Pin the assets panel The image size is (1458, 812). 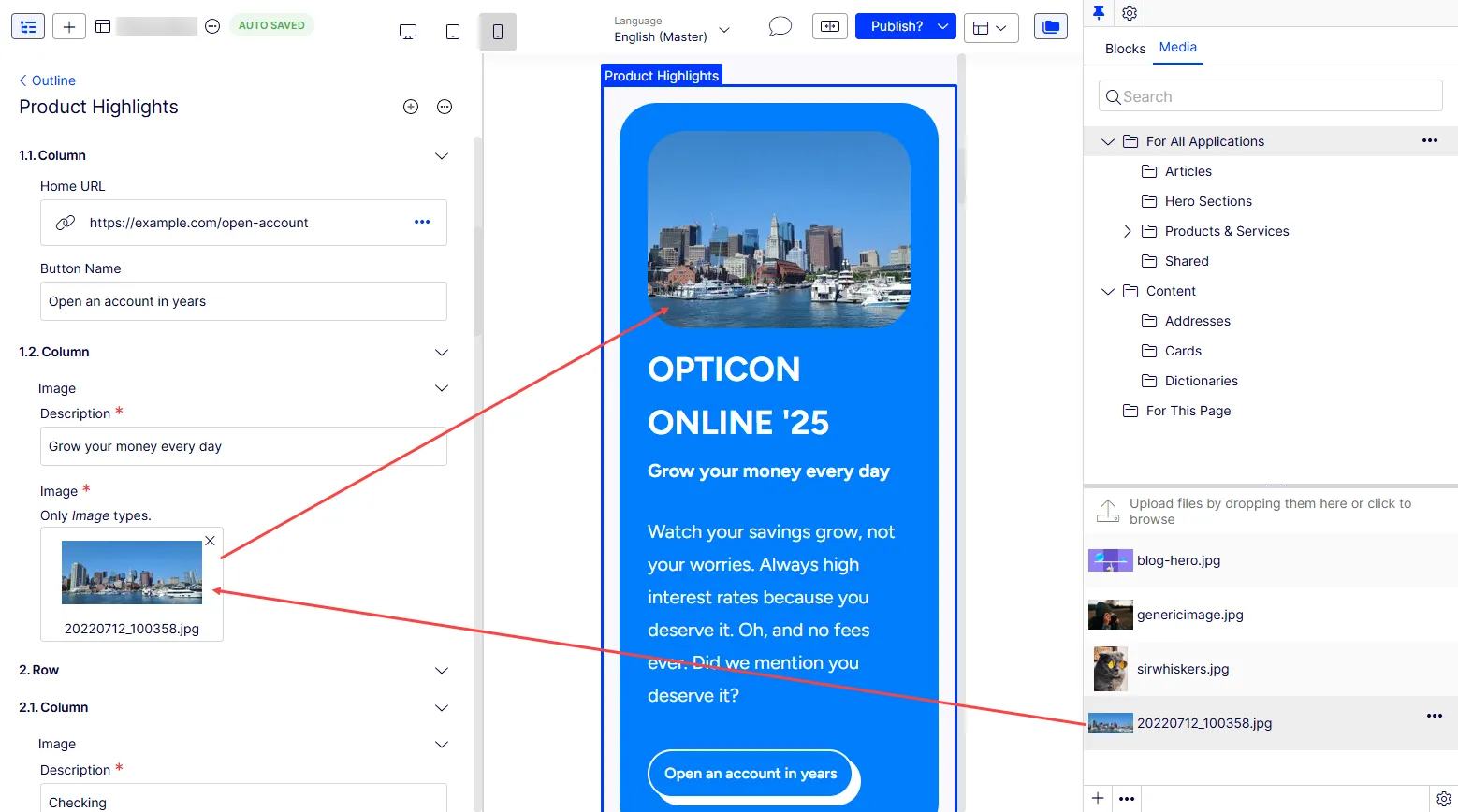coord(1099,12)
